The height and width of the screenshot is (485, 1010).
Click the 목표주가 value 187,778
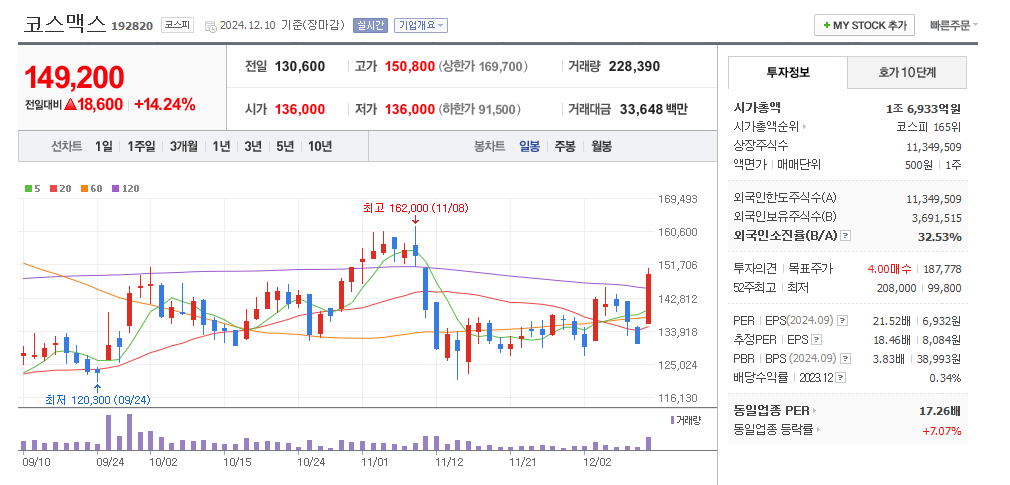tap(942, 269)
